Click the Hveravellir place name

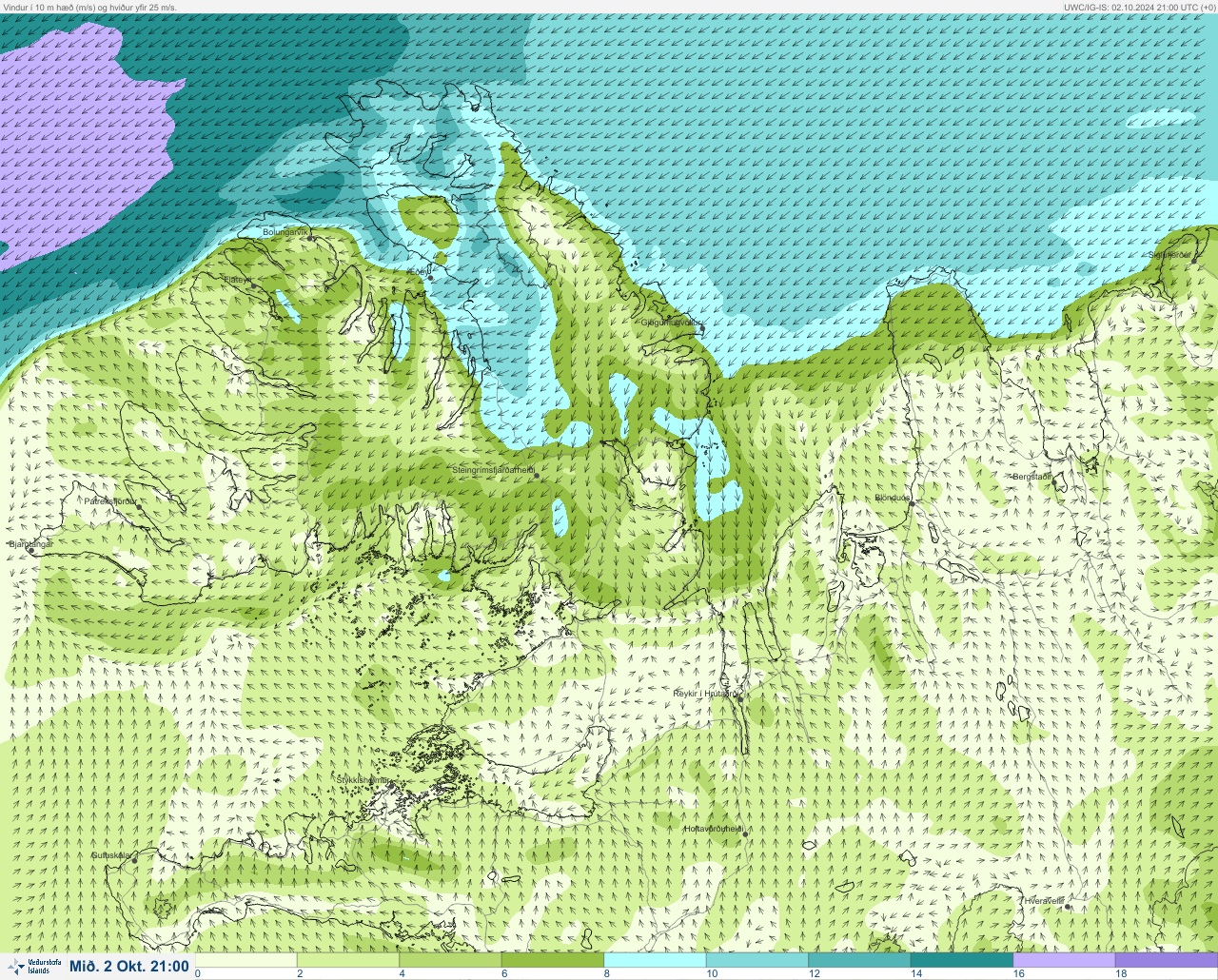pos(1044,900)
